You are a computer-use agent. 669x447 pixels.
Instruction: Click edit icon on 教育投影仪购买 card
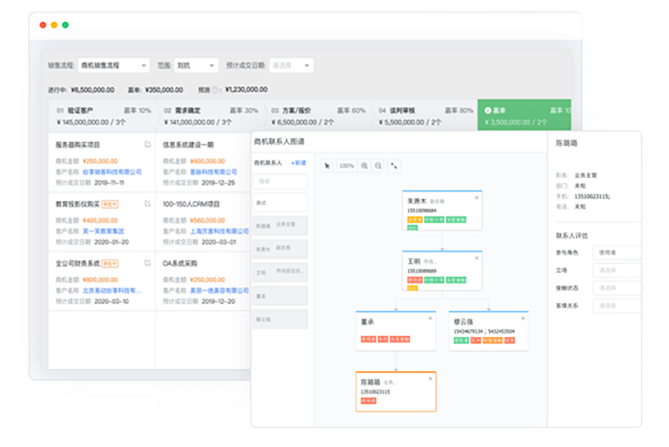pos(148,204)
